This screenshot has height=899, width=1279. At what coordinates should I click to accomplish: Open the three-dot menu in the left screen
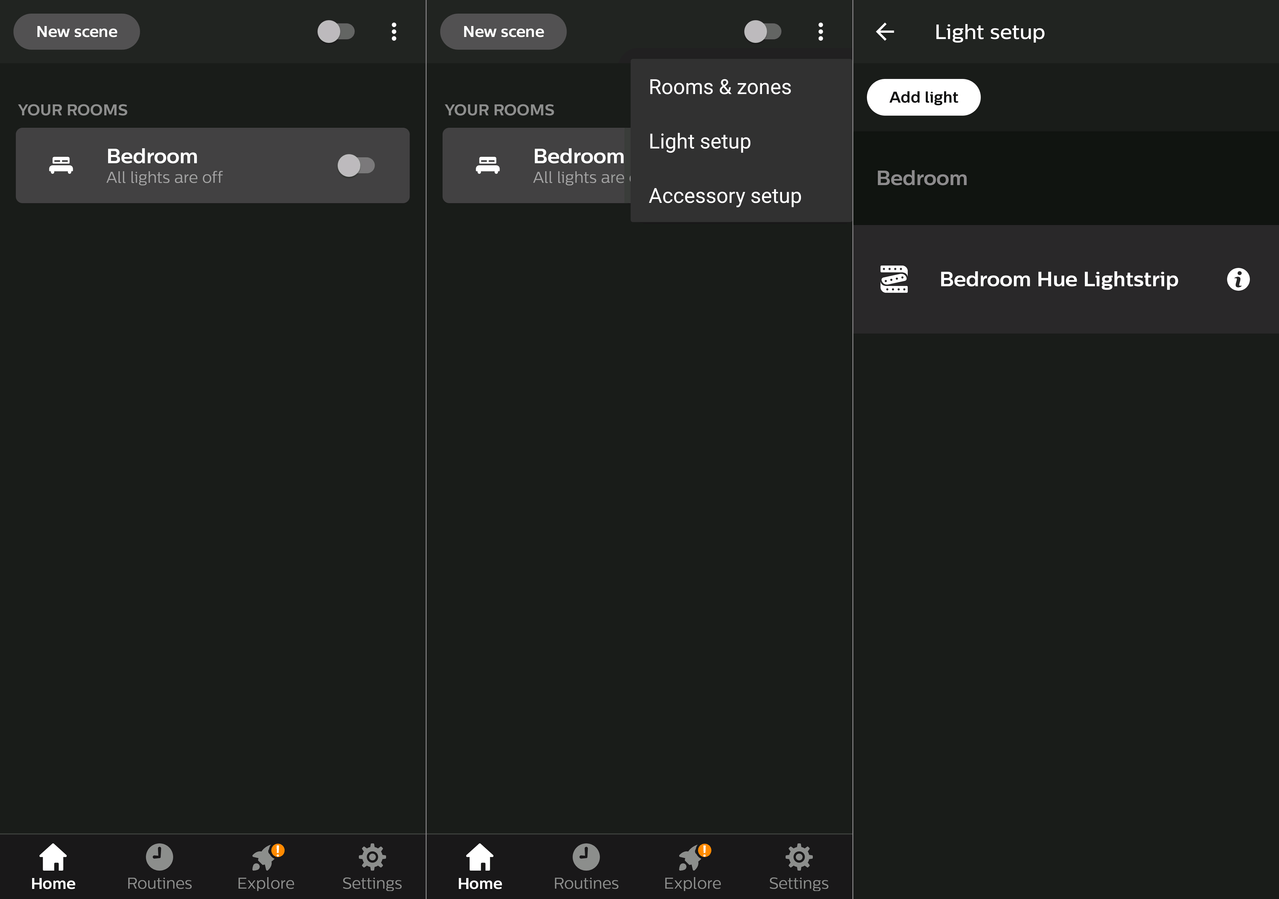[x=394, y=32]
